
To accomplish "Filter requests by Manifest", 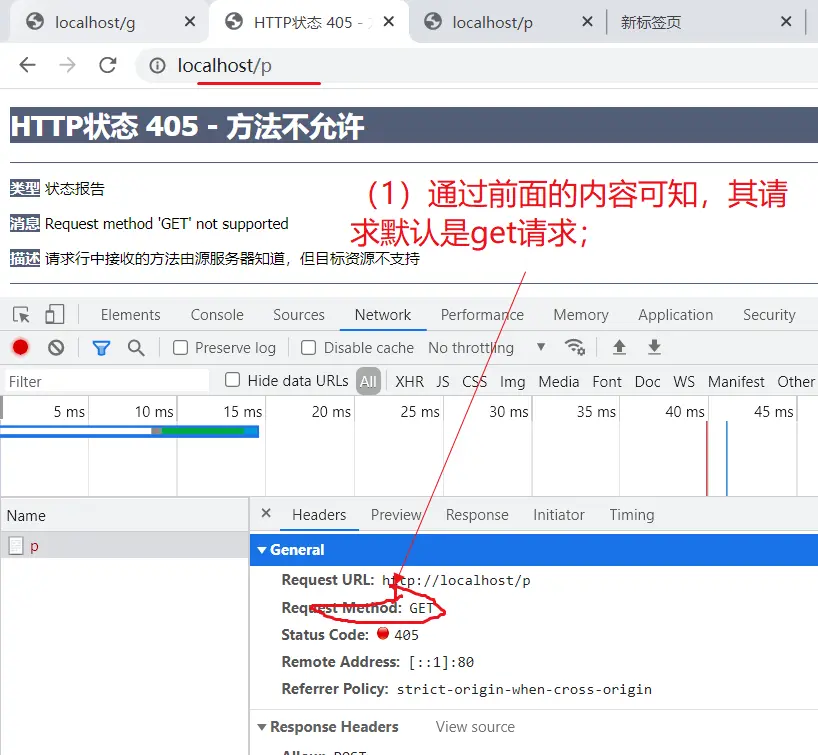I will pyautogui.click(x=736, y=381).
